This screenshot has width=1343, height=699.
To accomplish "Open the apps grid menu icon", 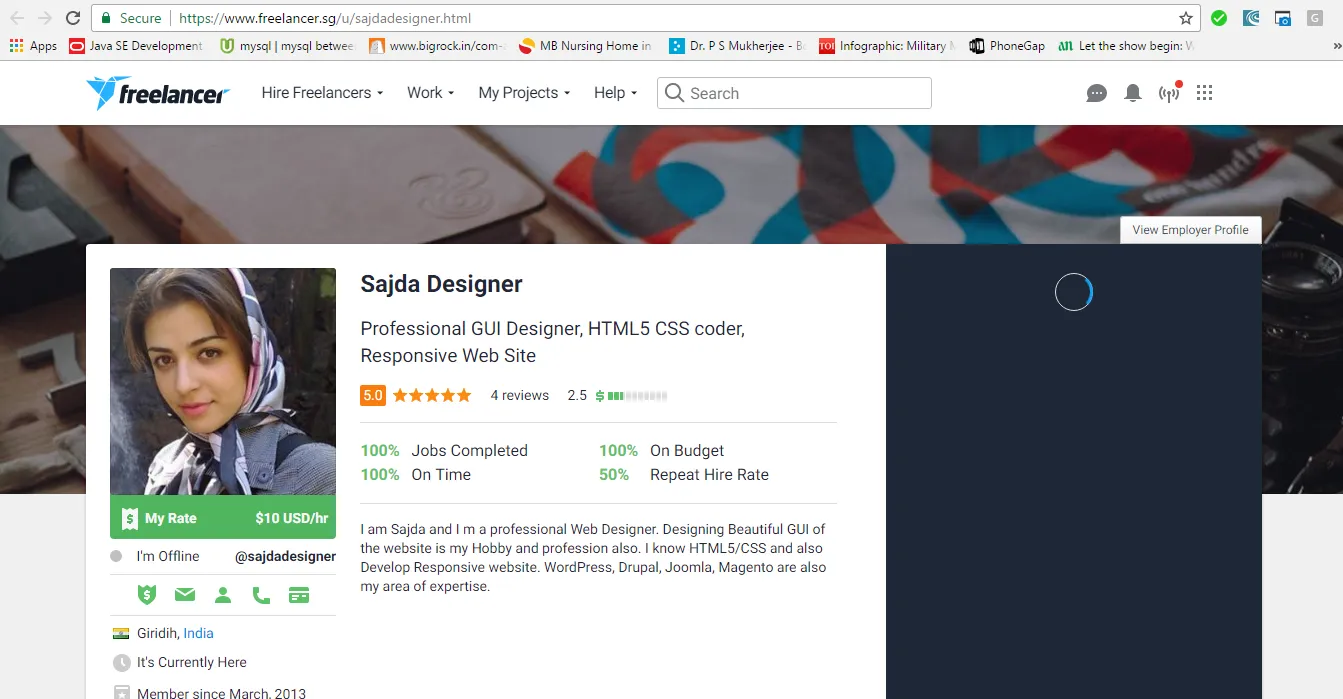I will tap(1204, 92).
